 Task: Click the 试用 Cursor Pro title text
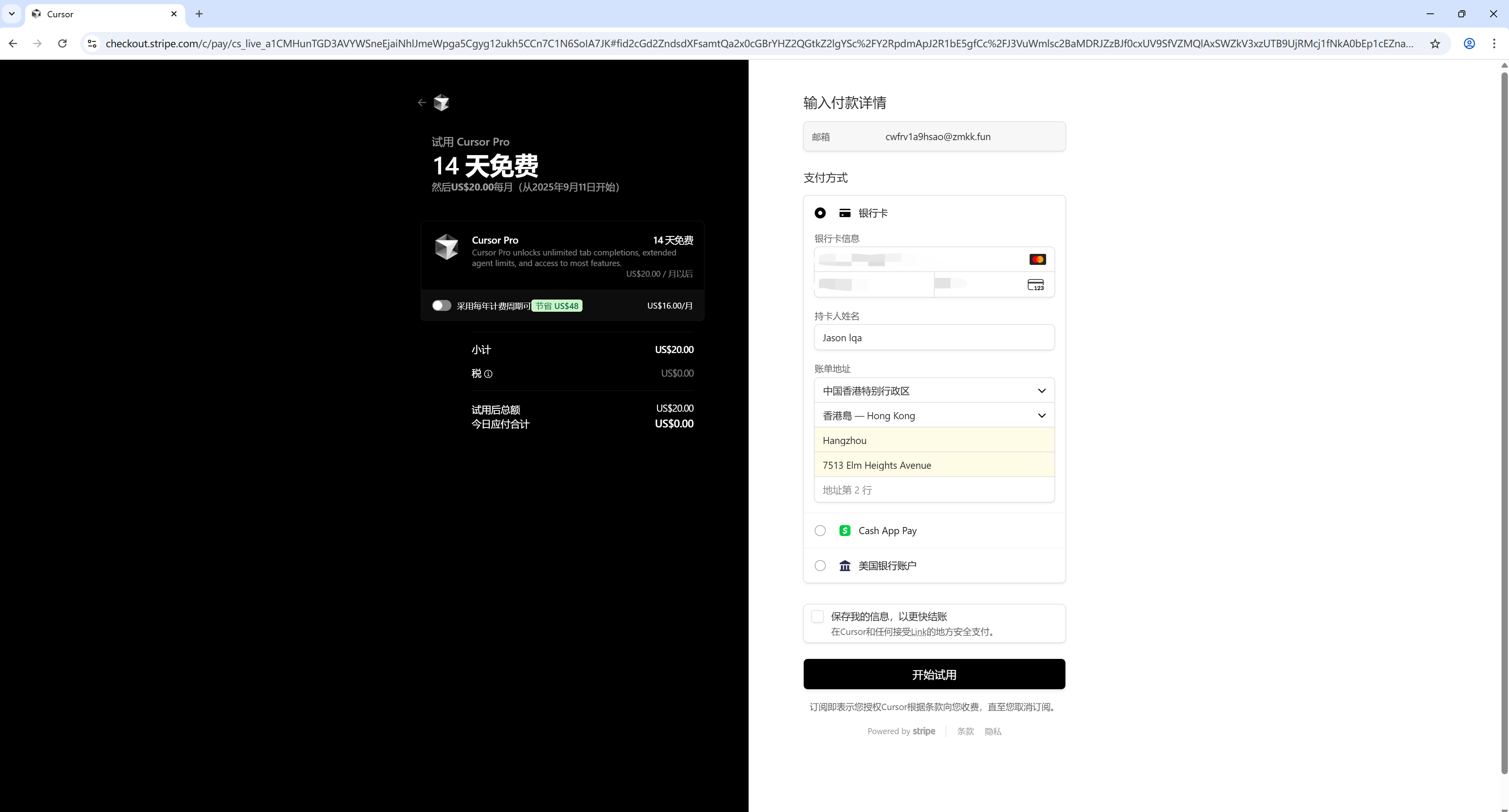(x=470, y=142)
